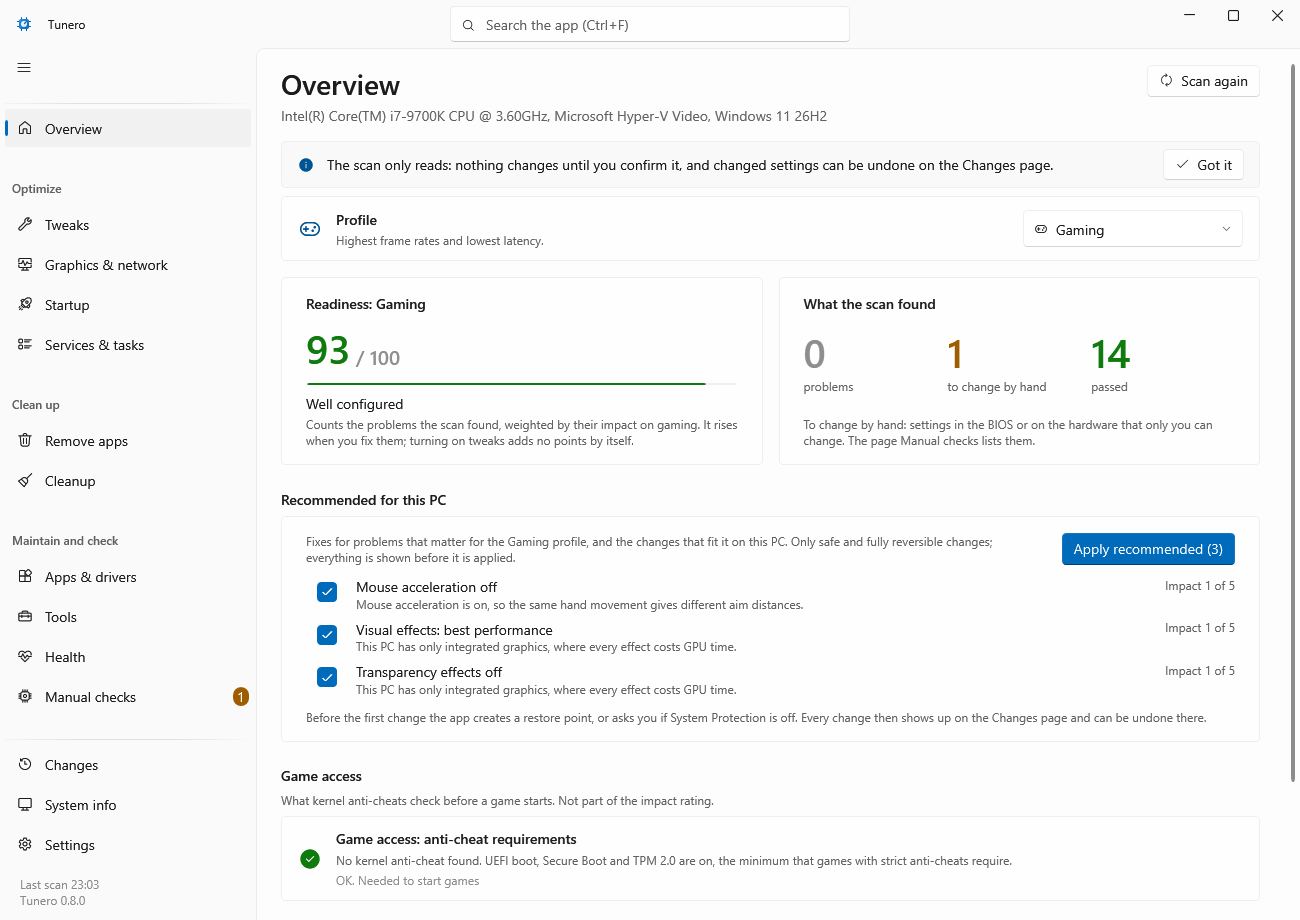Click the Startup flag icon

coord(25,305)
